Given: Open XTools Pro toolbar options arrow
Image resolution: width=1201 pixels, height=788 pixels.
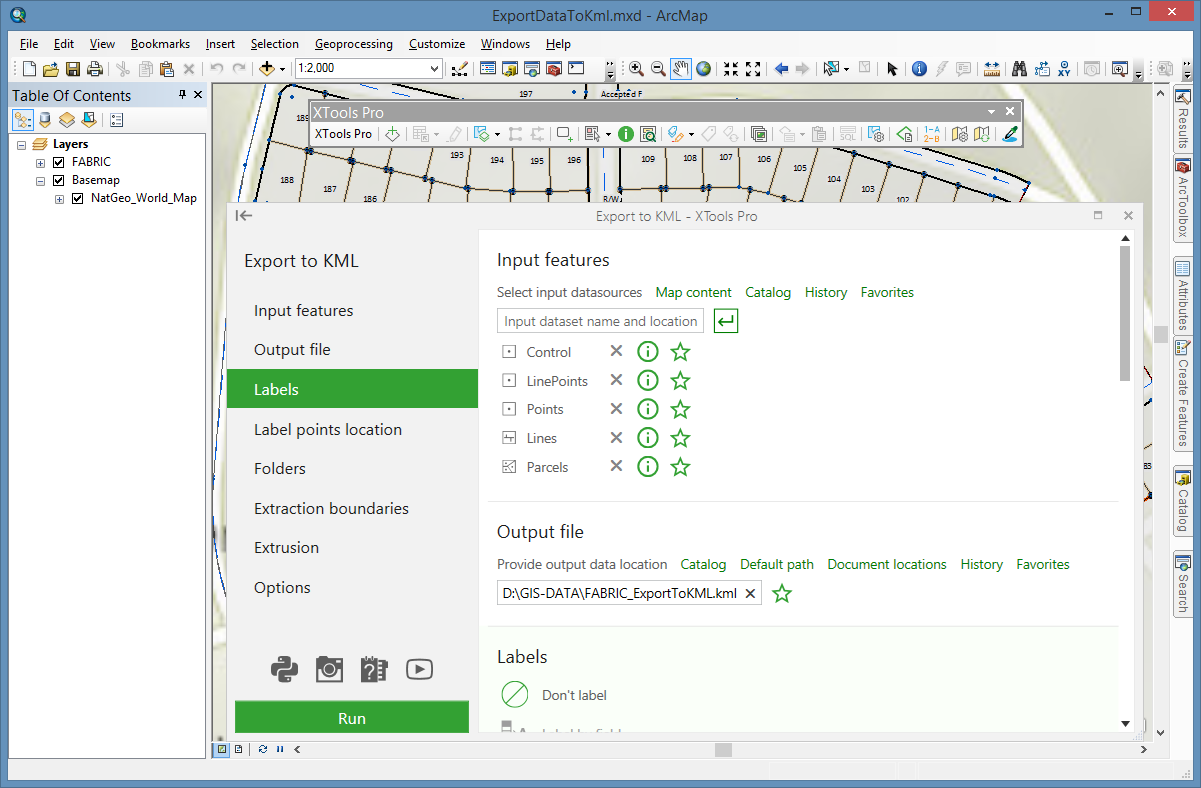Looking at the screenshot, I should pyautogui.click(x=992, y=112).
